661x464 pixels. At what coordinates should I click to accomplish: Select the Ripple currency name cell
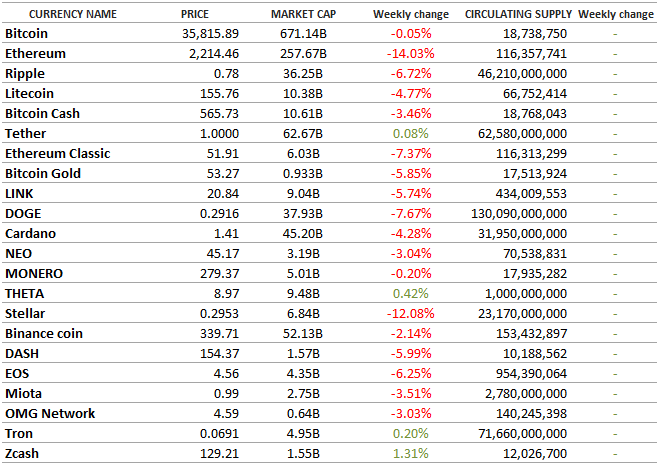[25, 73]
